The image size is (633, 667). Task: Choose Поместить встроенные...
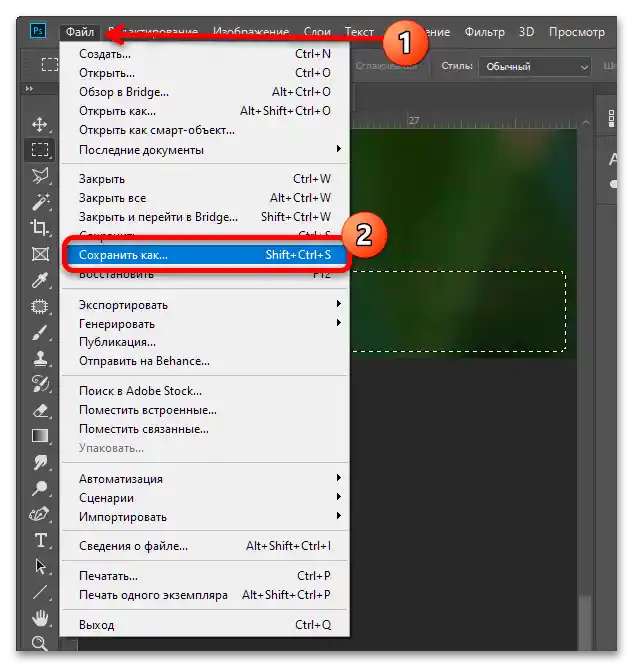pyautogui.click(x=205, y=410)
